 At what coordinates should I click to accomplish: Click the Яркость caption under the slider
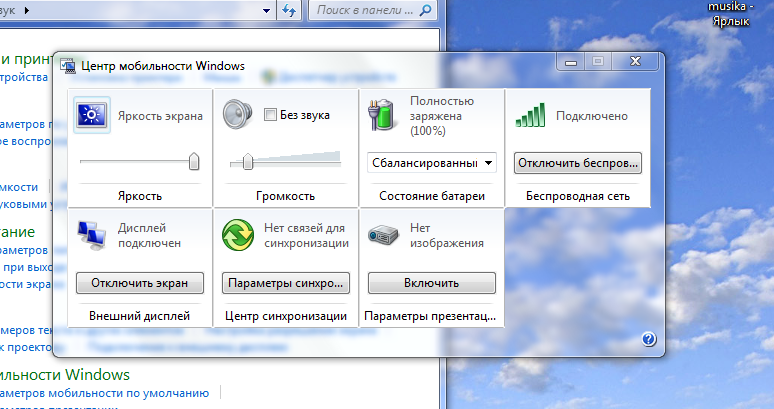(140, 196)
